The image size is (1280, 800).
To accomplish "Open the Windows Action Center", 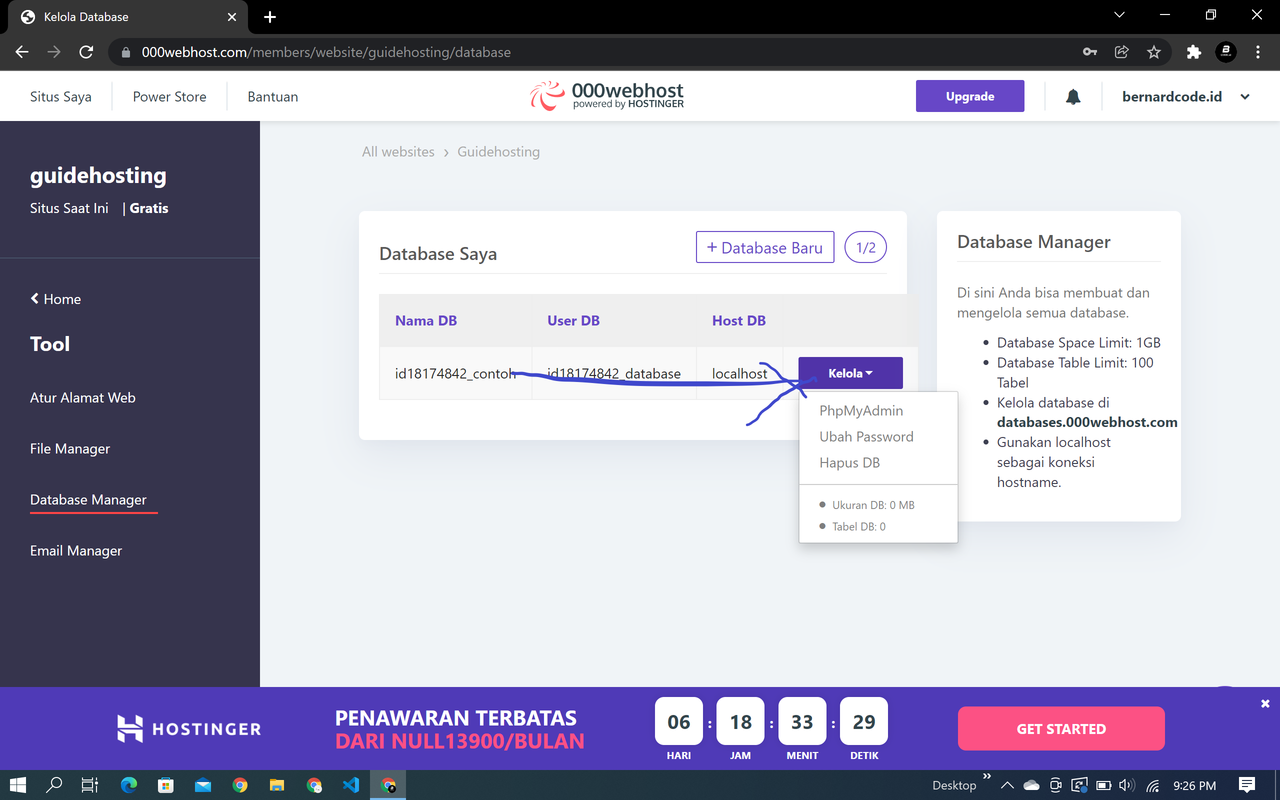I will coord(1247,785).
